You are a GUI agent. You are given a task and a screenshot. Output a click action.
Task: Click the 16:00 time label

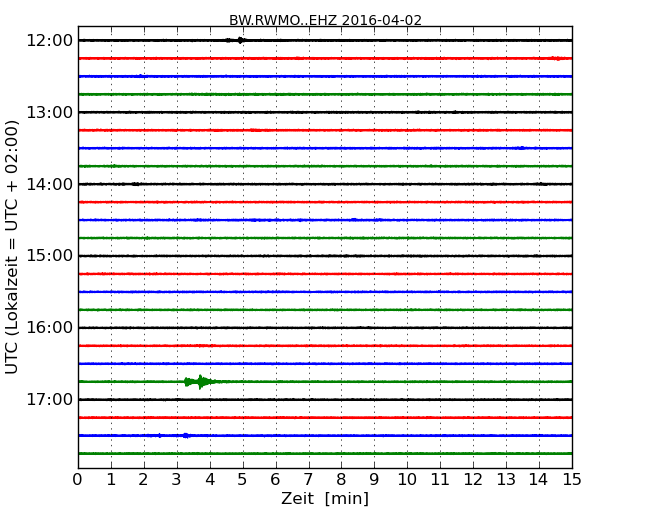[x=50, y=328]
